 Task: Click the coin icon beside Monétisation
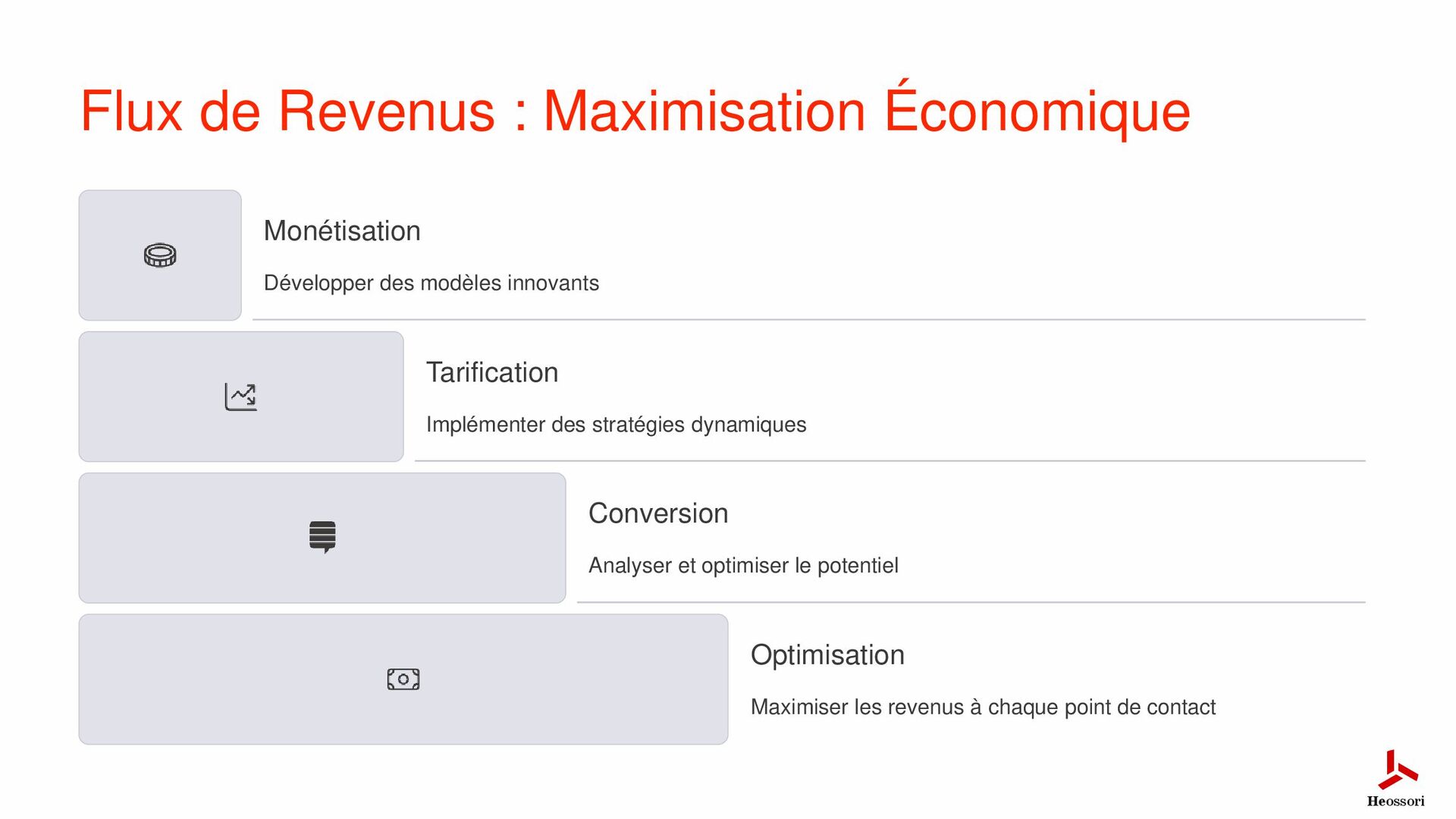(160, 256)
